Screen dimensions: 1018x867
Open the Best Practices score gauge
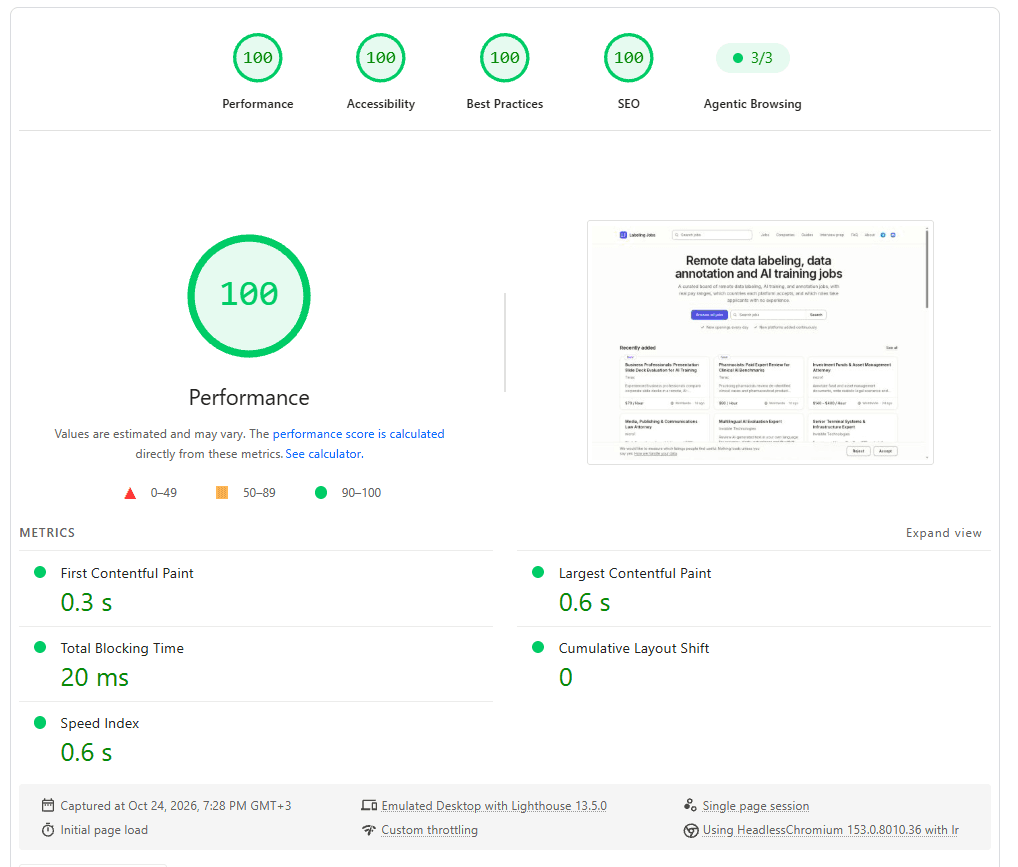(504, 58)
